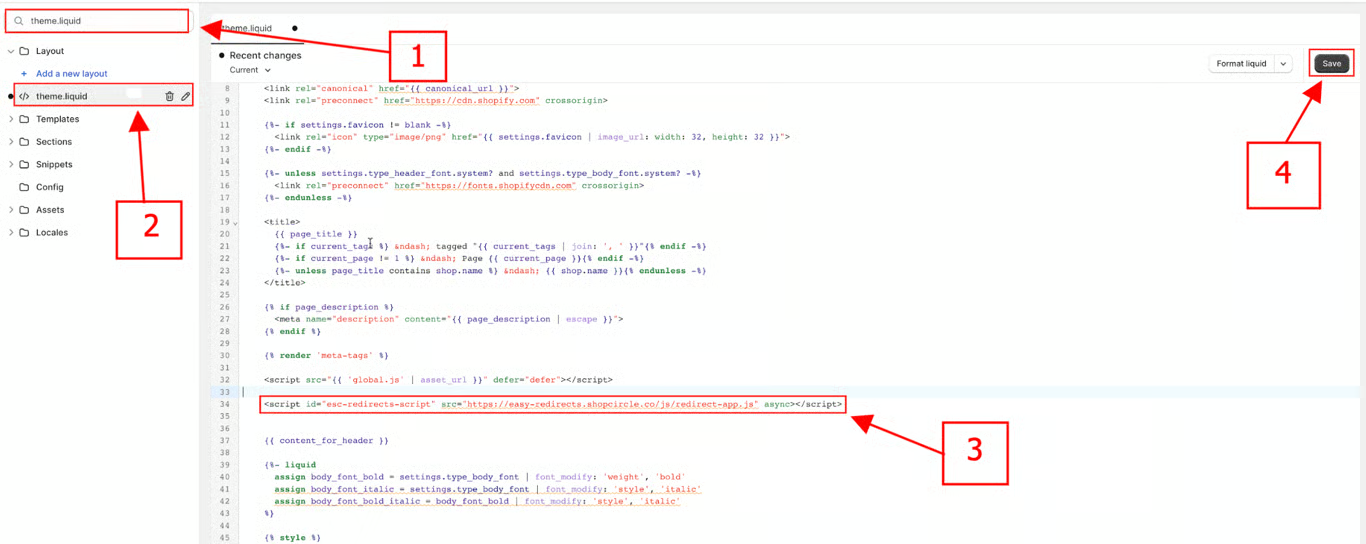Click the assign body_font_italic line
The width and height of the screenshot is (1366, 544).
pyautogui.click(x=488, y=489)
